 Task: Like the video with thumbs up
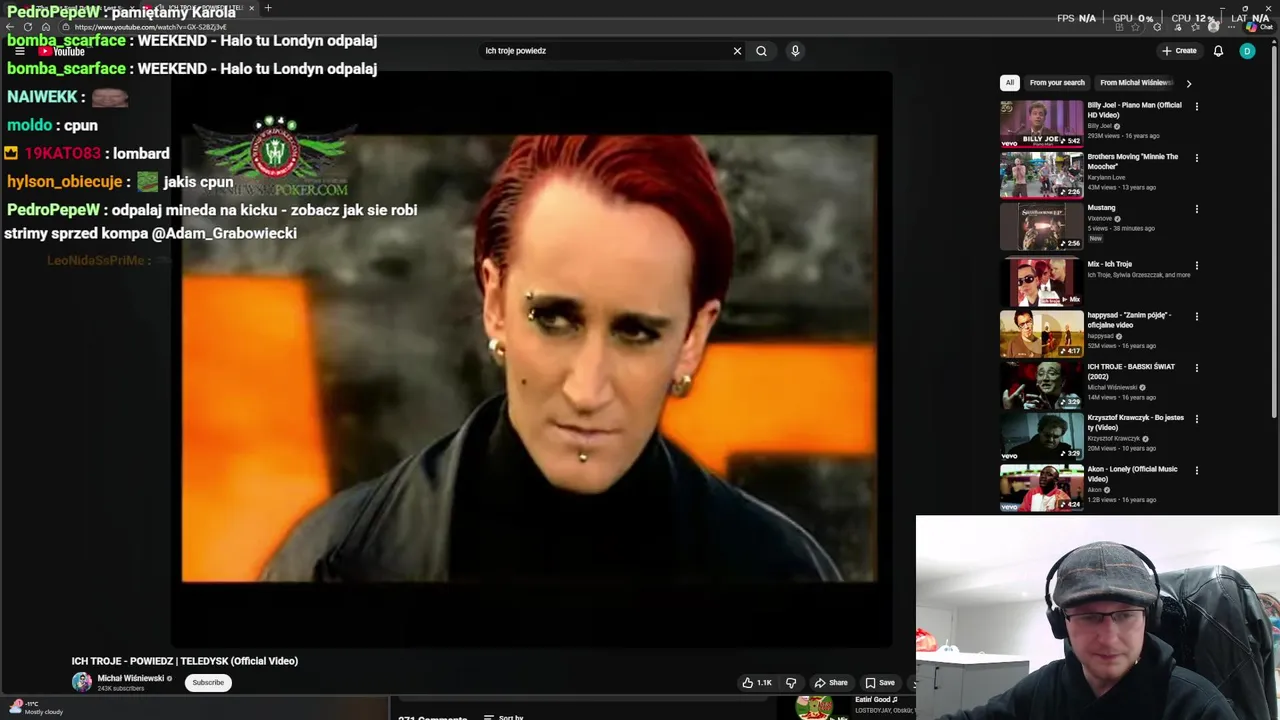coord(757,683)
